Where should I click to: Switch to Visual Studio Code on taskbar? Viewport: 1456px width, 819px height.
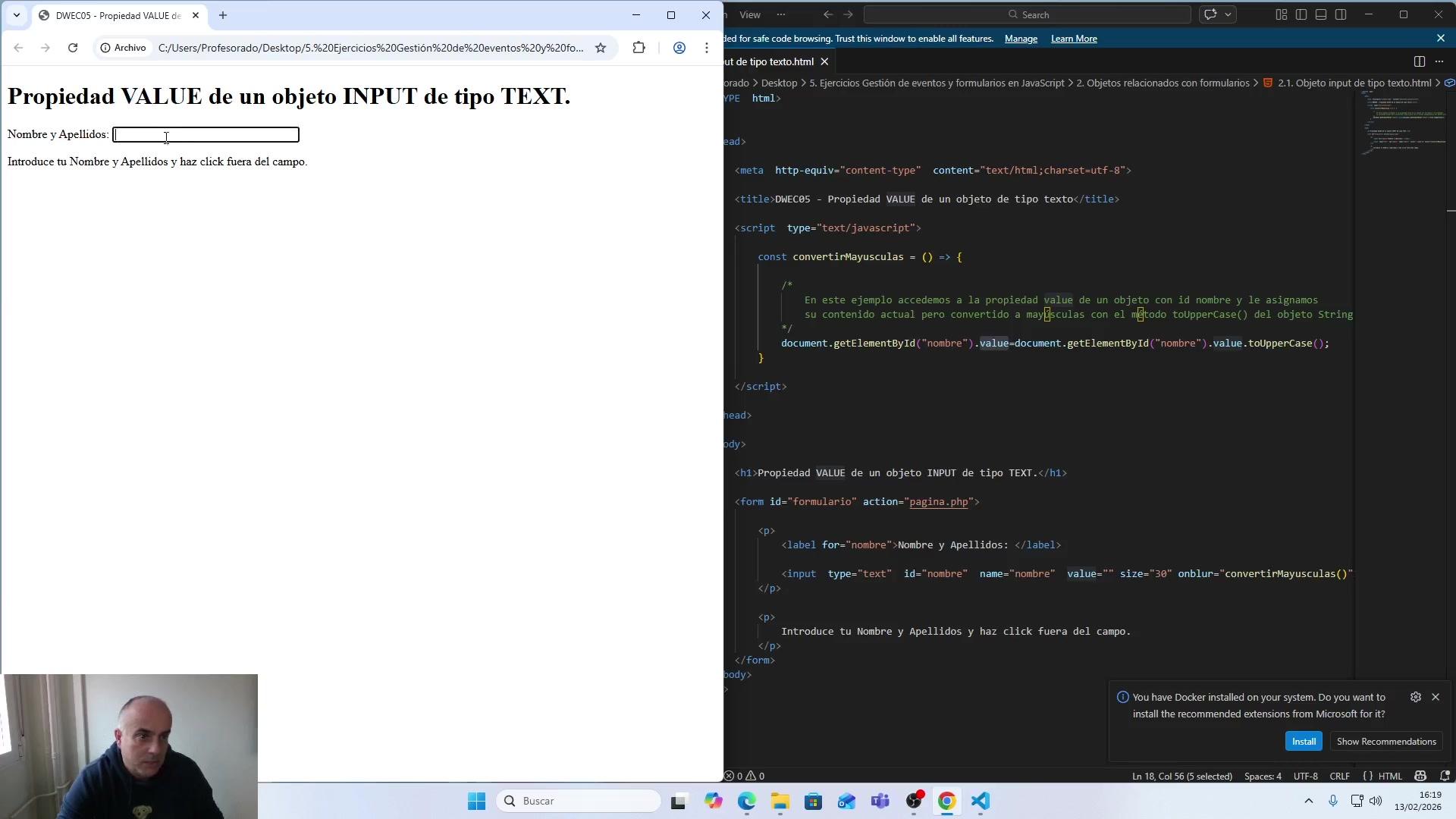(980, 802)
